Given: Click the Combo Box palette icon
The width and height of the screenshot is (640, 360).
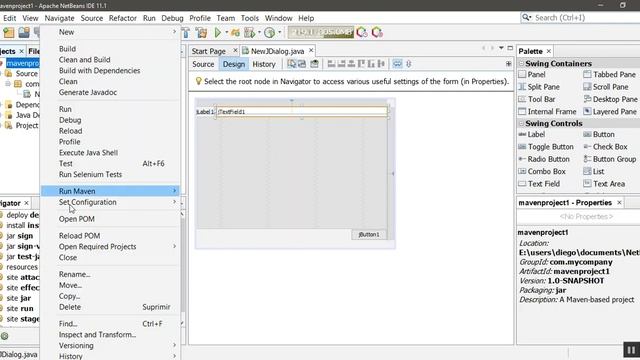Looking at the screenshot, I should (522, 171).
